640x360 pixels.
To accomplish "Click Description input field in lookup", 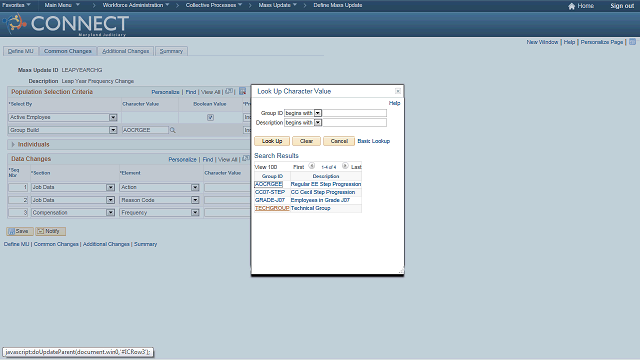I will tap(354, 122).
